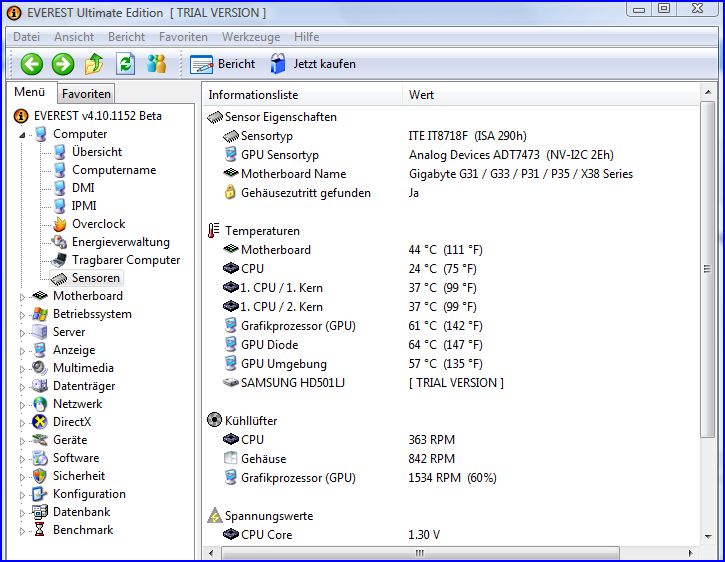Click the Gehäusezutritt gefunden padlock icon
Viewport: 725px width, 562px height.
230,192
